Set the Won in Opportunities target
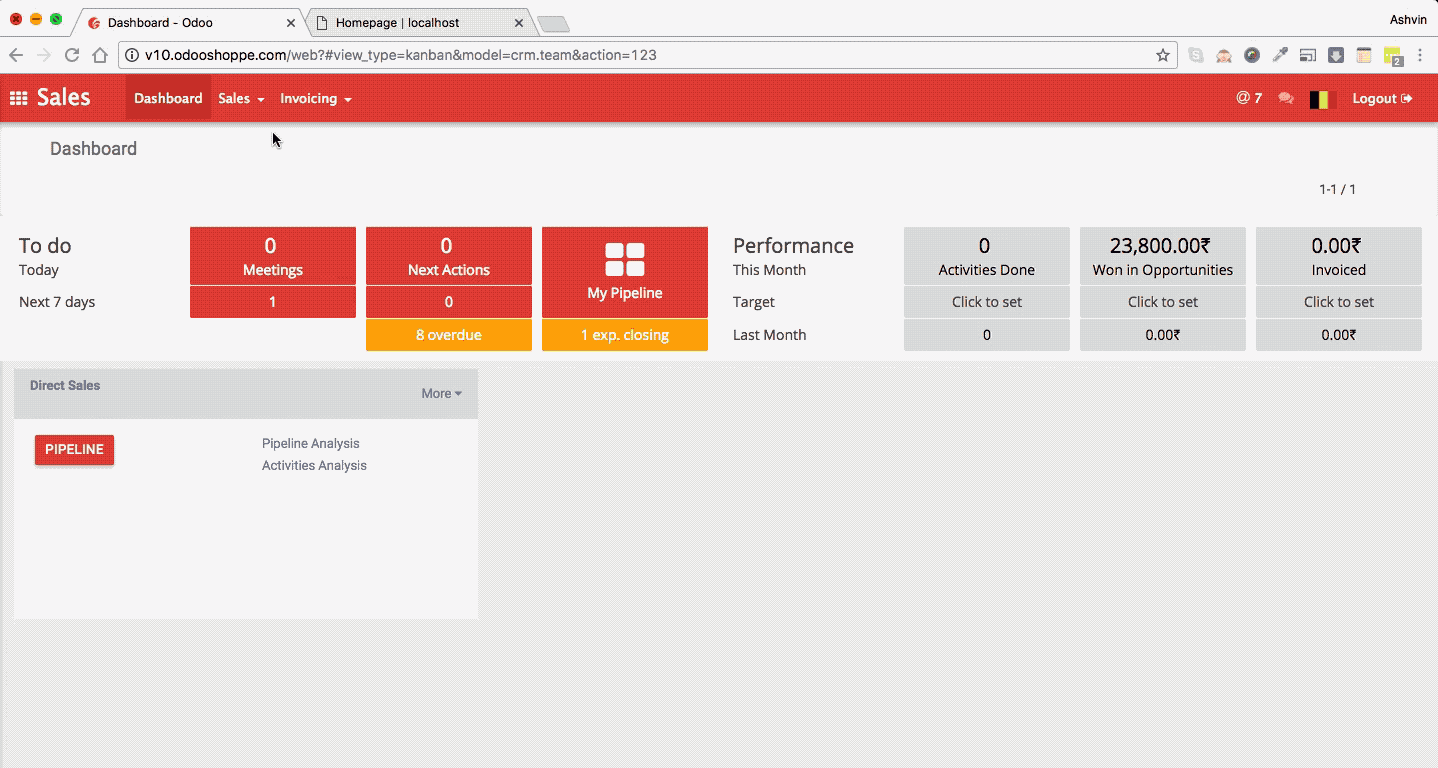This screenshot has width=1438, height=768. tap(1163, 302)
